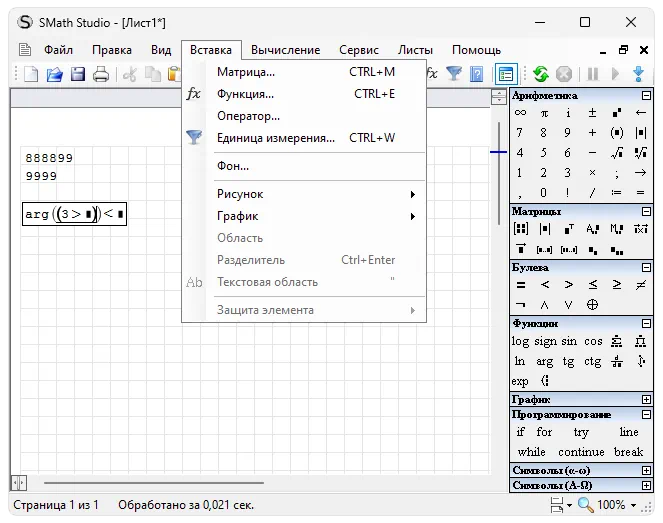Screen dimensions: 663x523
Task: Click the Pause calculation toolbar icon
Action: click(593, 74)
